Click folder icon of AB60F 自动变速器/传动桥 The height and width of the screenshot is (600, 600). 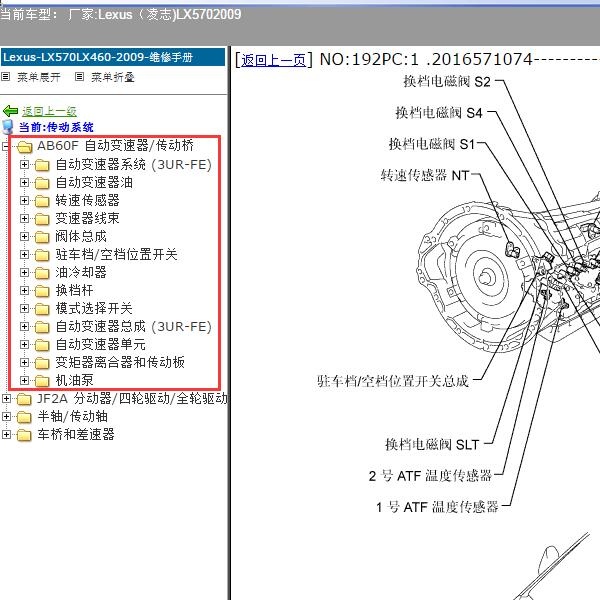24,146
